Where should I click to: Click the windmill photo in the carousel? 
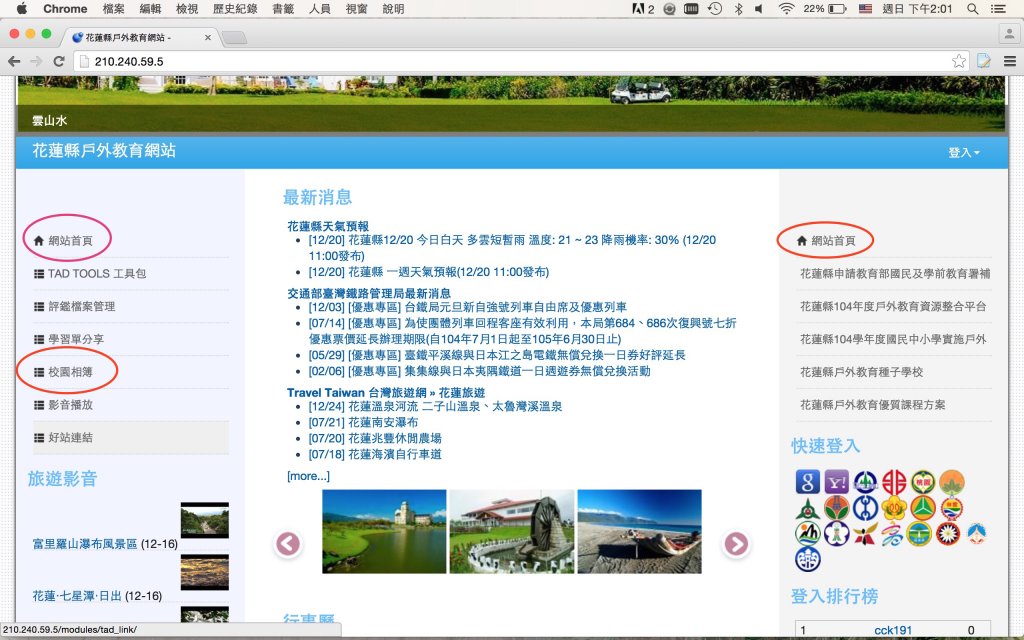[x=512, y=531]
